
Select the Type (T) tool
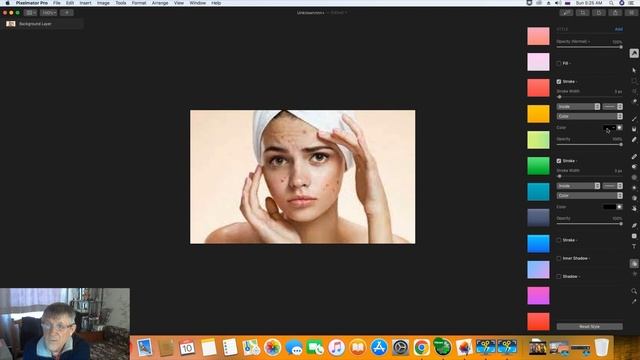coord(634,247)
